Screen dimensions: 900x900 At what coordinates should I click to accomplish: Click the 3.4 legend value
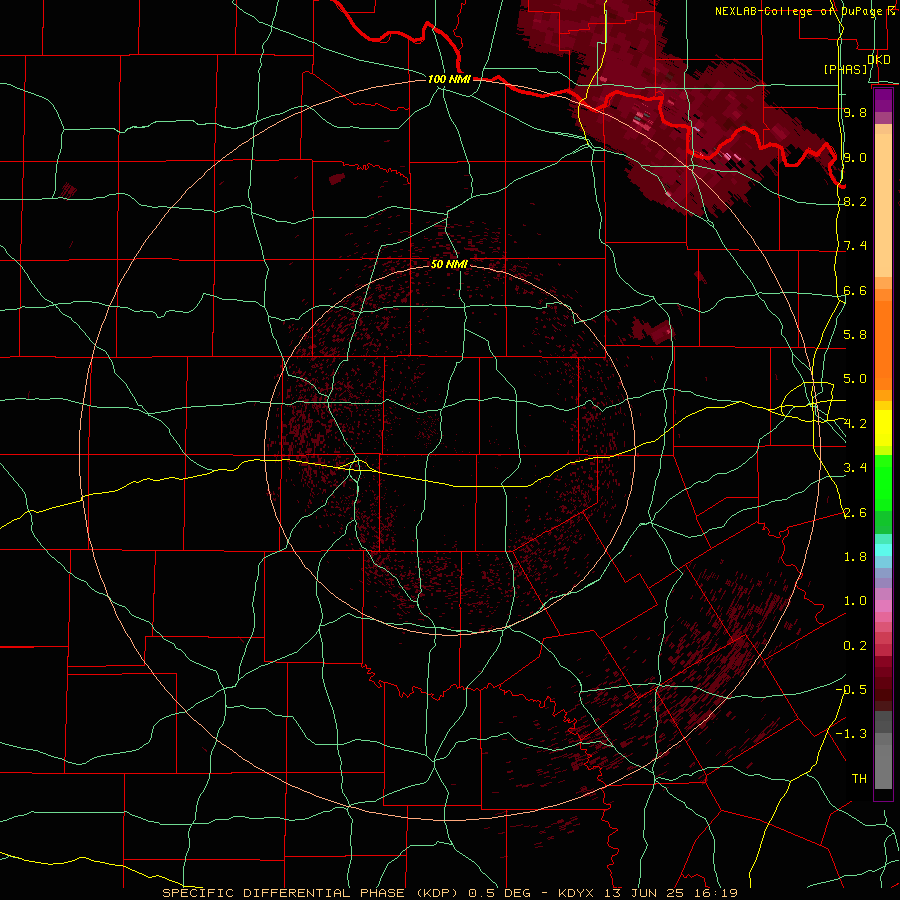[855, 468]
